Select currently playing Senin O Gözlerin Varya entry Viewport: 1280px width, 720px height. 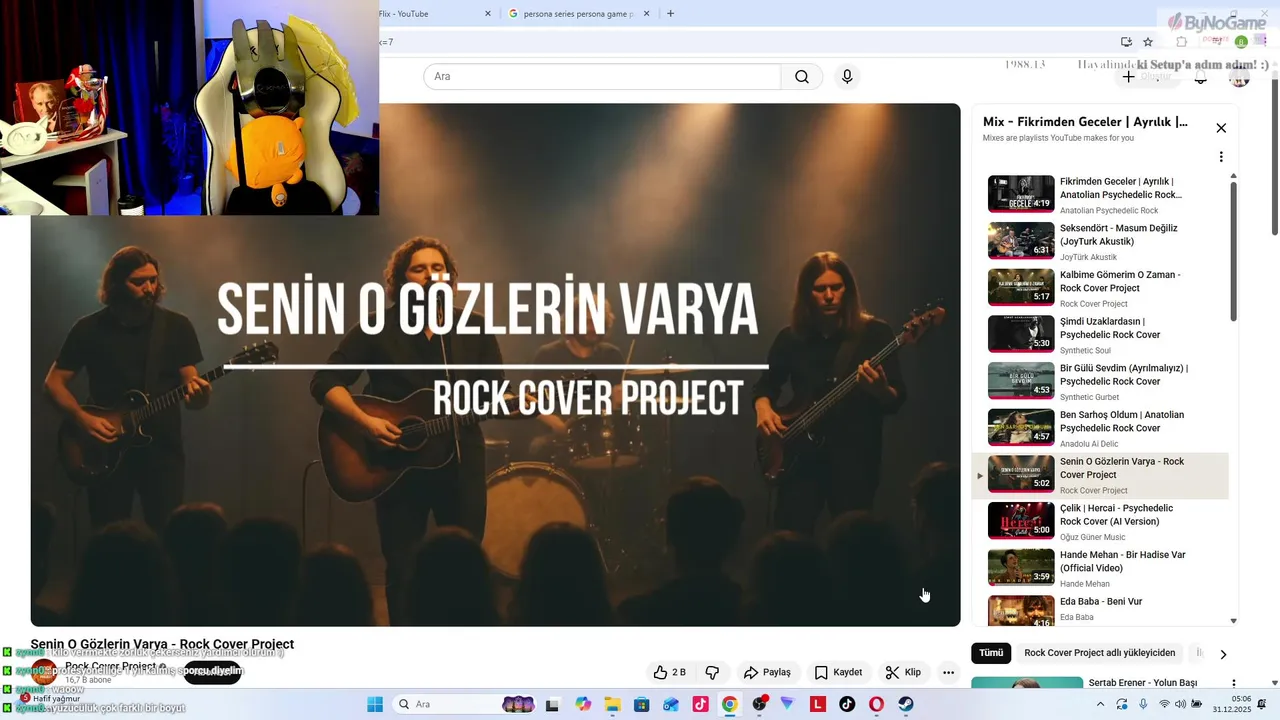(1101, 475)
